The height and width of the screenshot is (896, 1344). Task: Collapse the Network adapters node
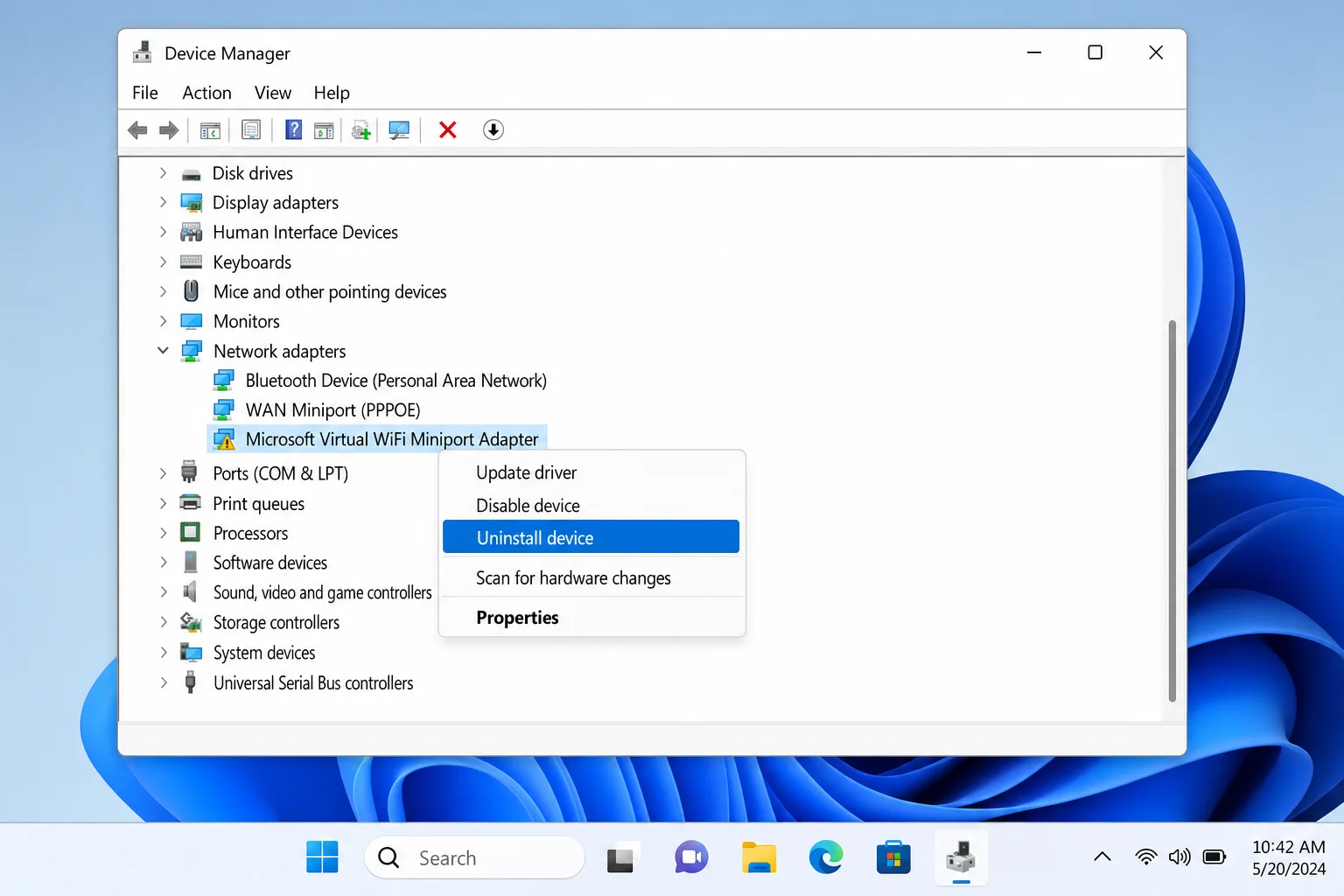pyautogui.click(x=163, y=351)
